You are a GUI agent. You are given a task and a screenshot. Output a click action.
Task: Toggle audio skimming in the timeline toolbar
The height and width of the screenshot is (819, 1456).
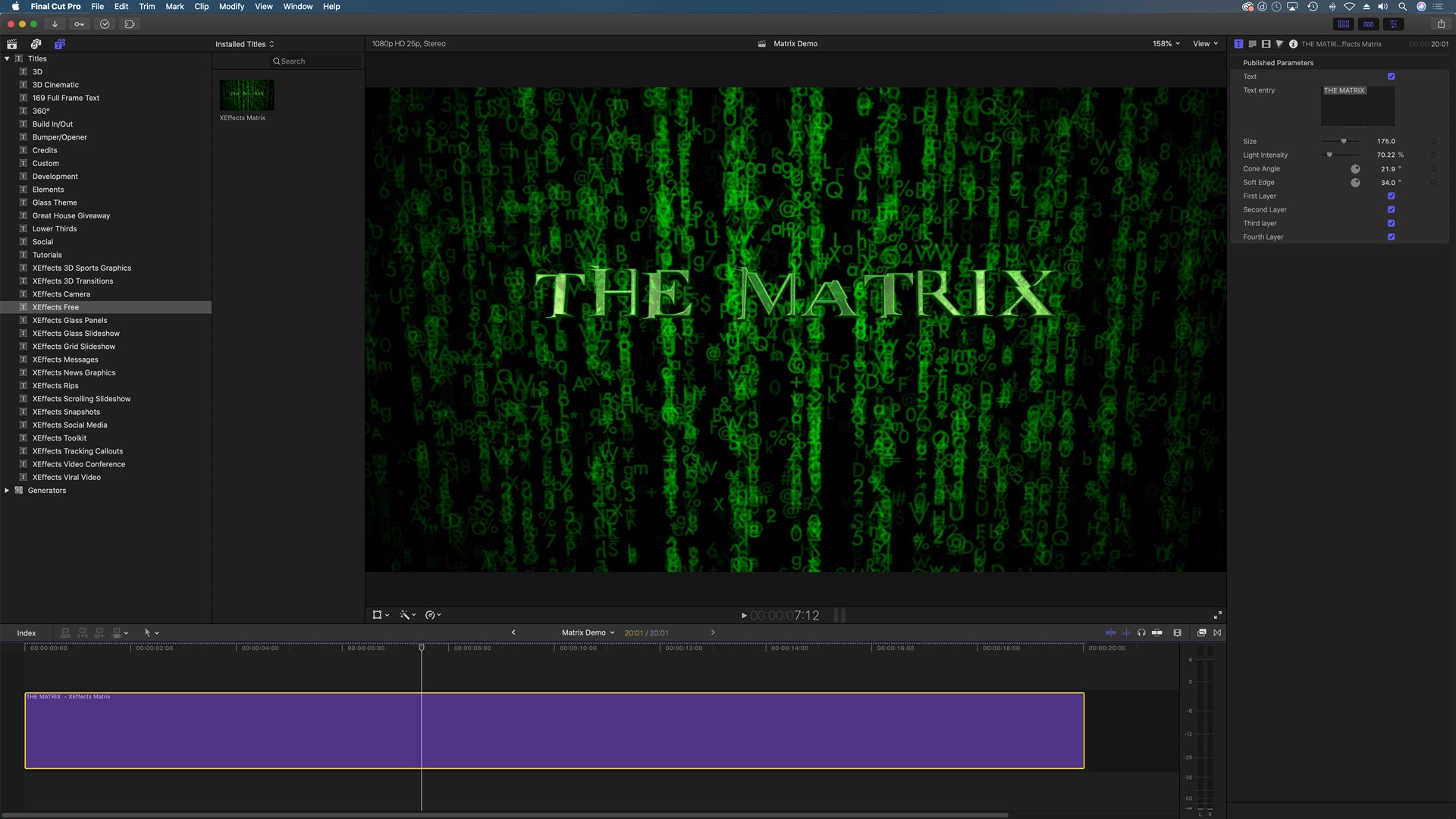click(1126, 632)
